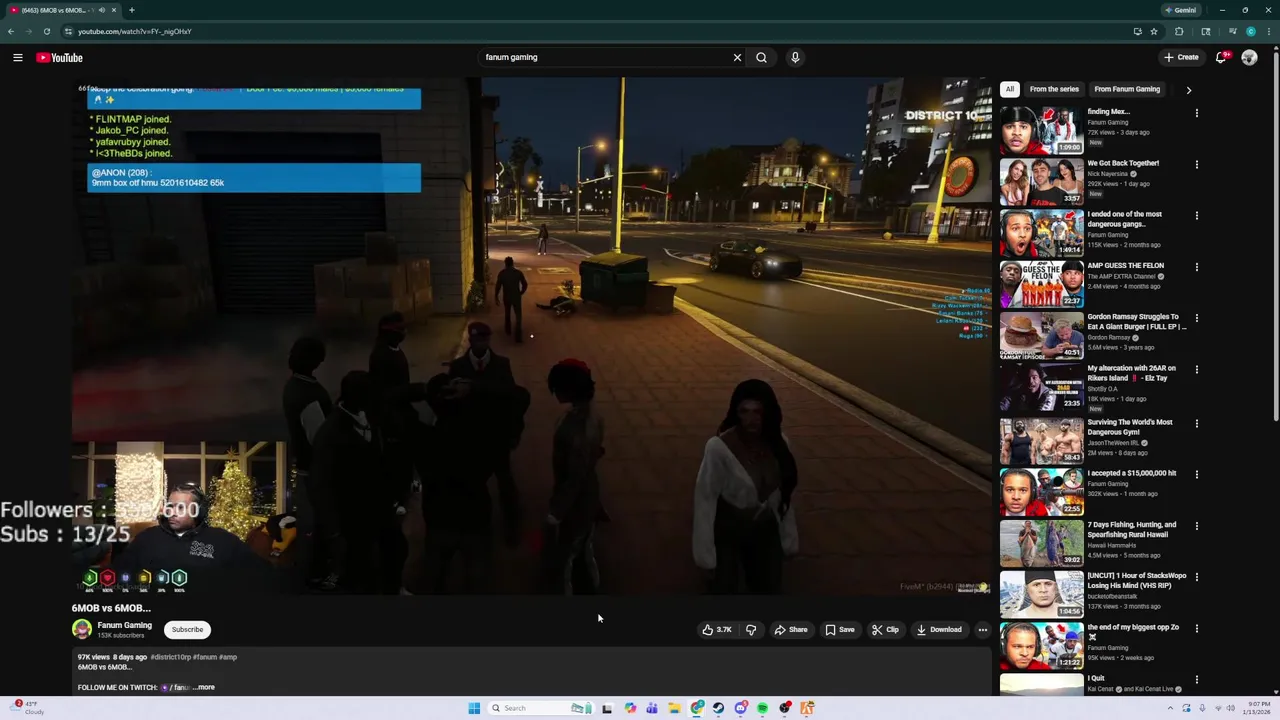Open options for '7 Days Fishing' video
This screenshot has width=1280, height=720.
point(1196,526)
